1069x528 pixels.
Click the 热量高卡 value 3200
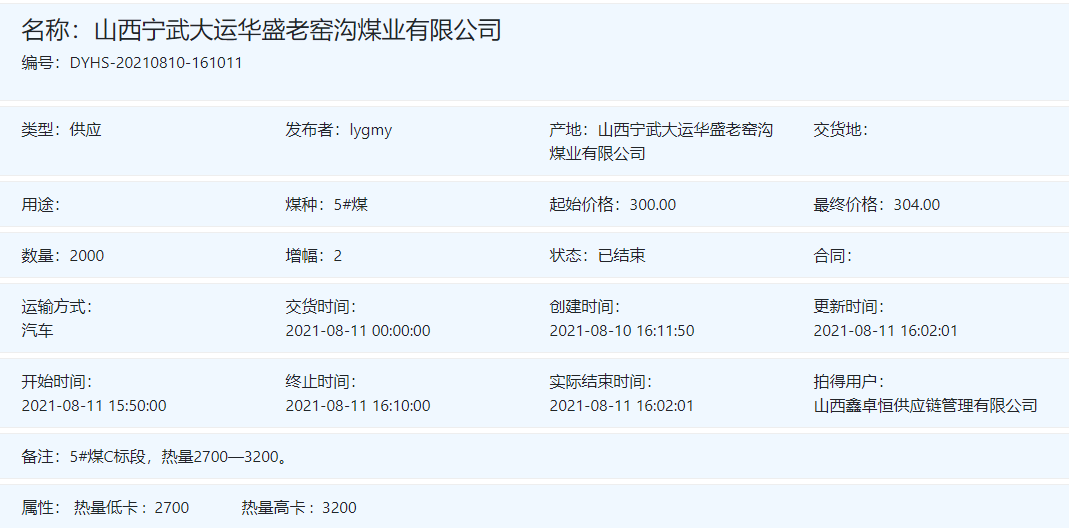(x=339, y=508)
